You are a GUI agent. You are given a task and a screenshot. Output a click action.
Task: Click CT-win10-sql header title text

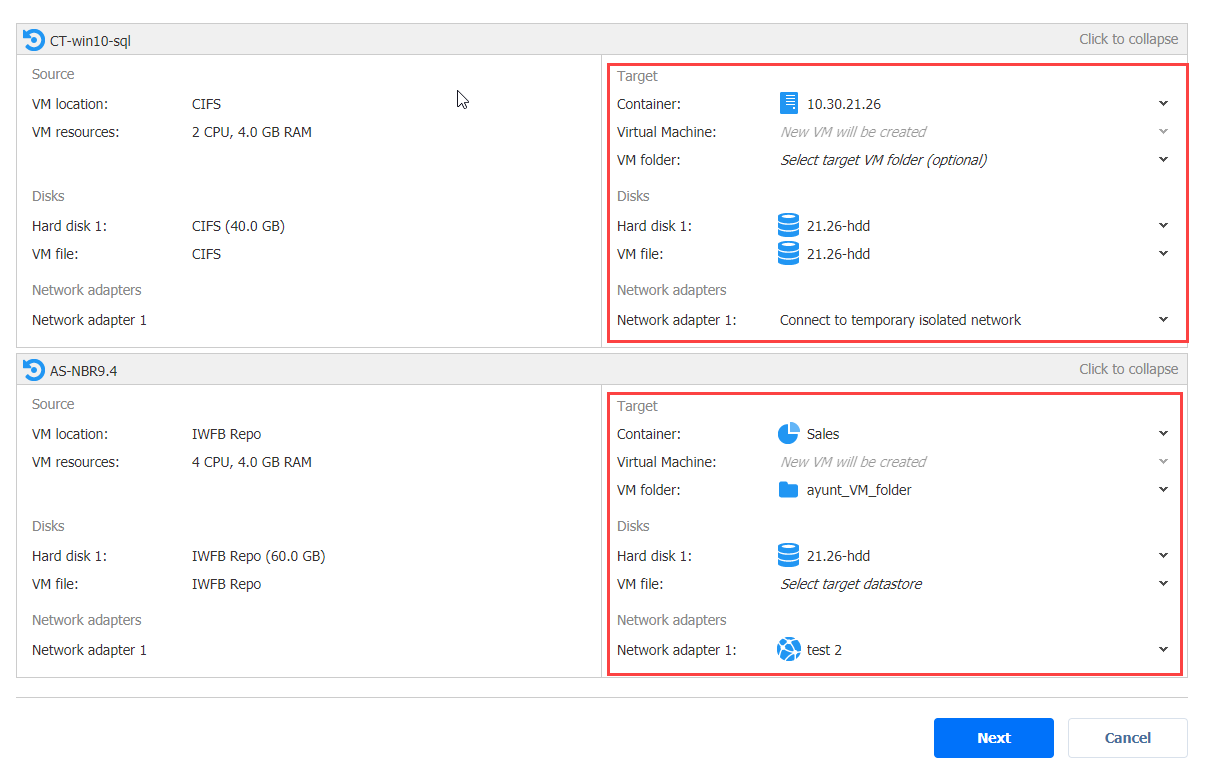coord(90,41)
